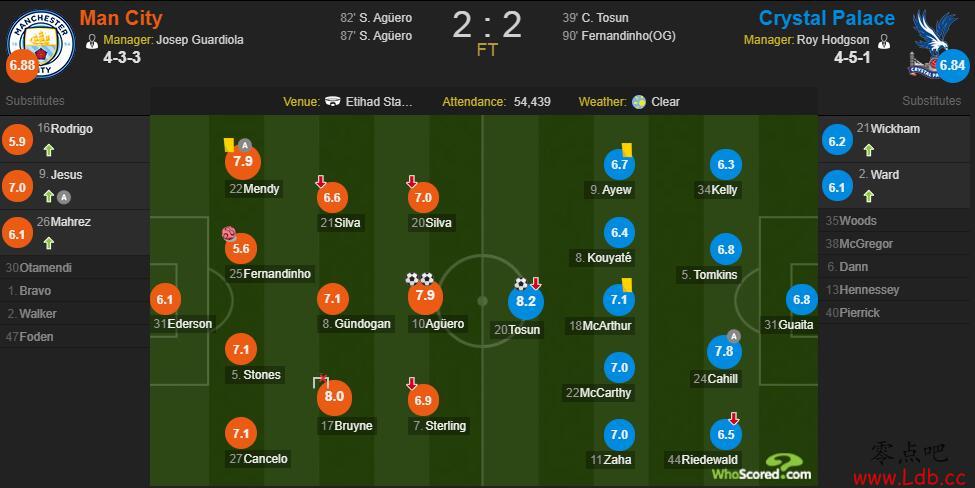Click the stadium icon next to Venue
The width and height of the screenshot is (975, 488).
click(x=333, y=101)
